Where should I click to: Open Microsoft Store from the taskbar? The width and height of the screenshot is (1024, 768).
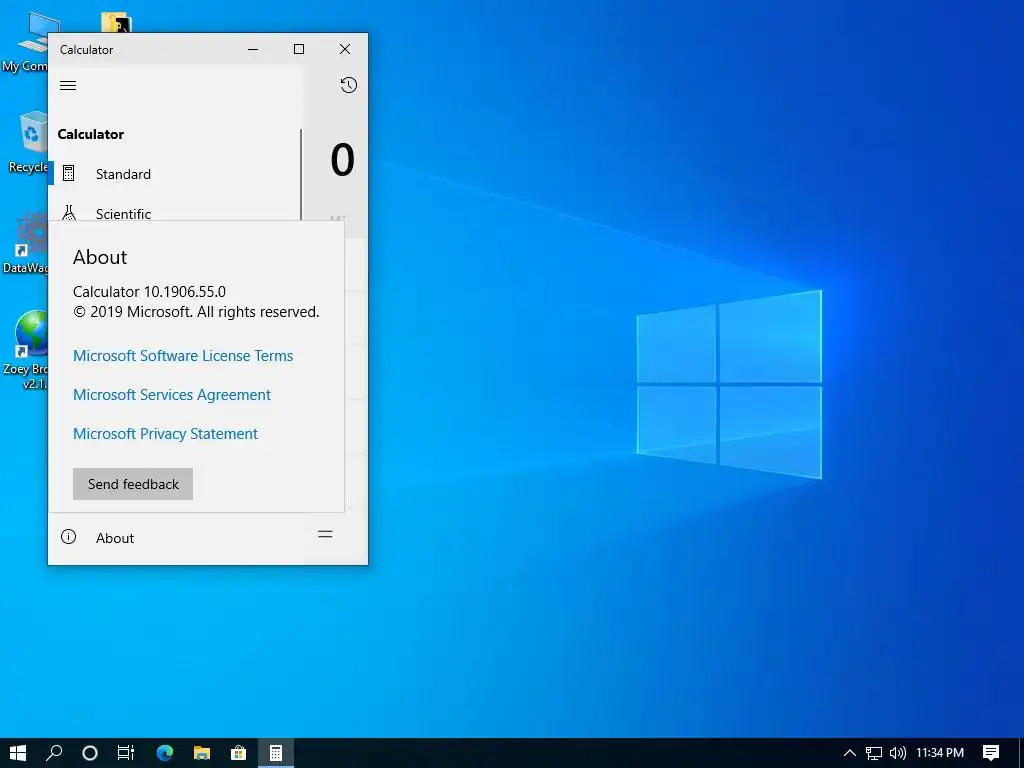[238, 753]
